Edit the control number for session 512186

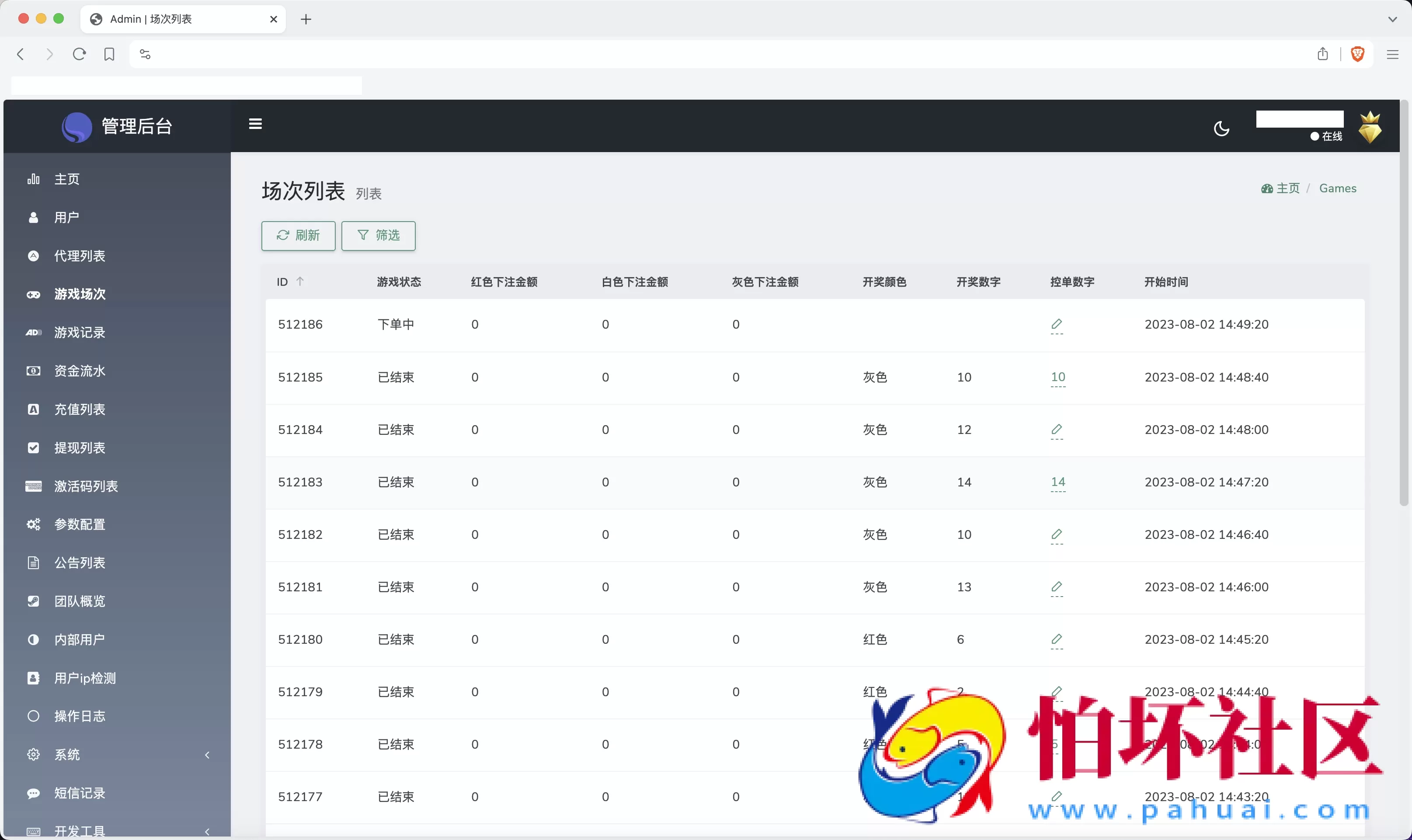(x=1057, y=324)
